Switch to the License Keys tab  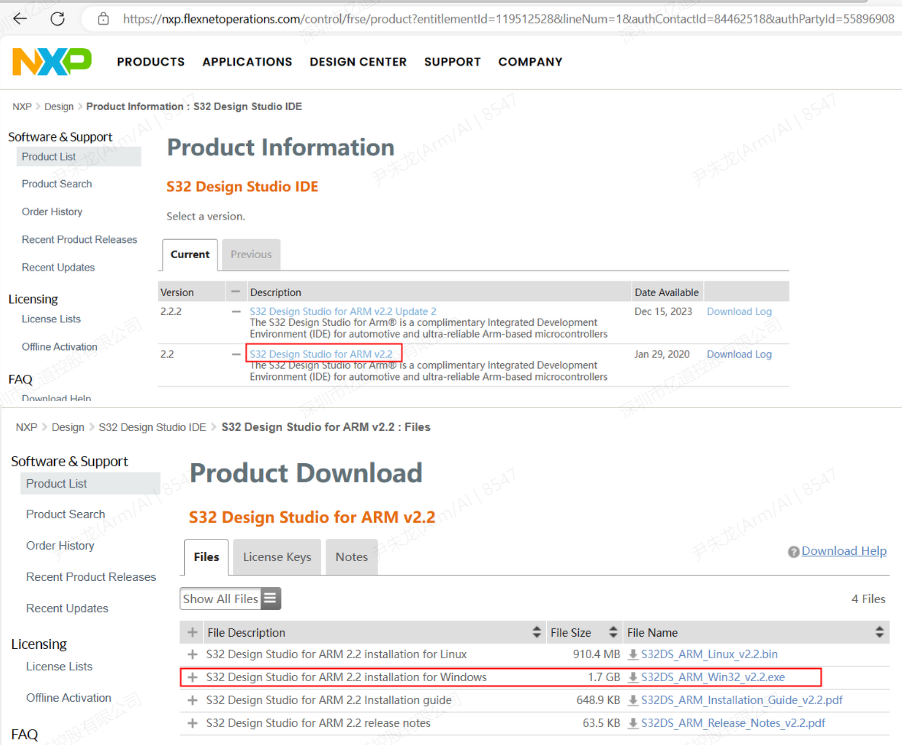(277, 557)
